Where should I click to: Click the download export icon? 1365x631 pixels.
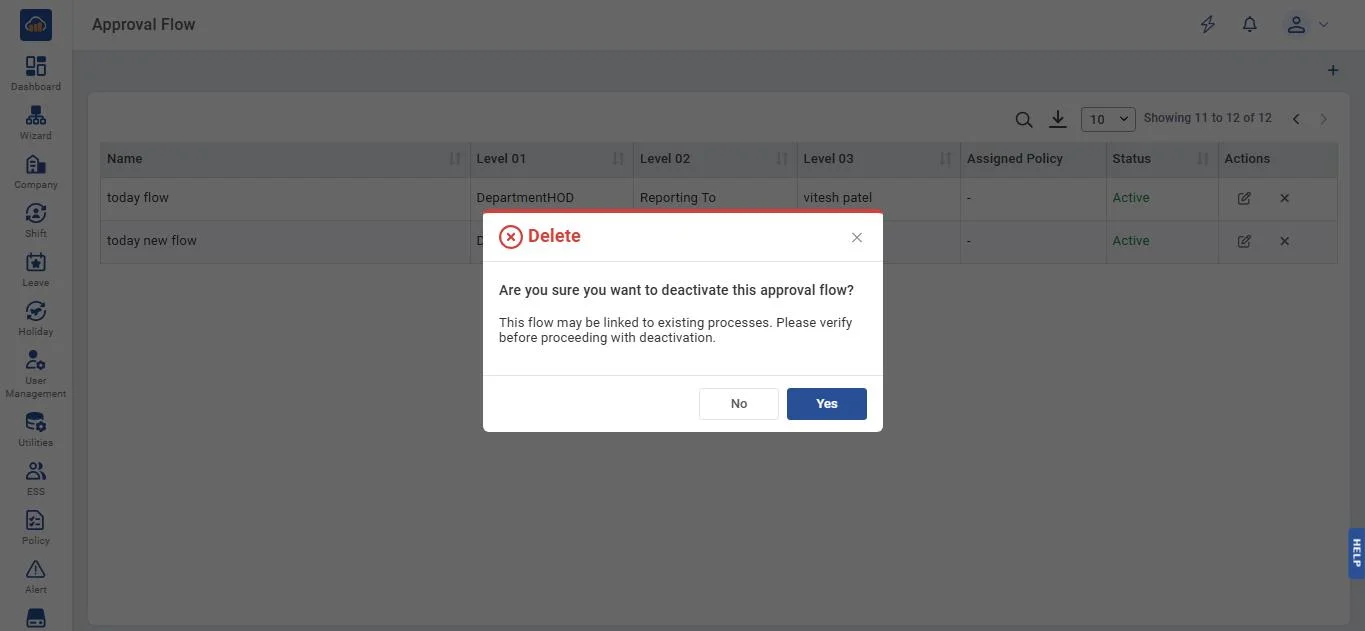click(1057, 119)
